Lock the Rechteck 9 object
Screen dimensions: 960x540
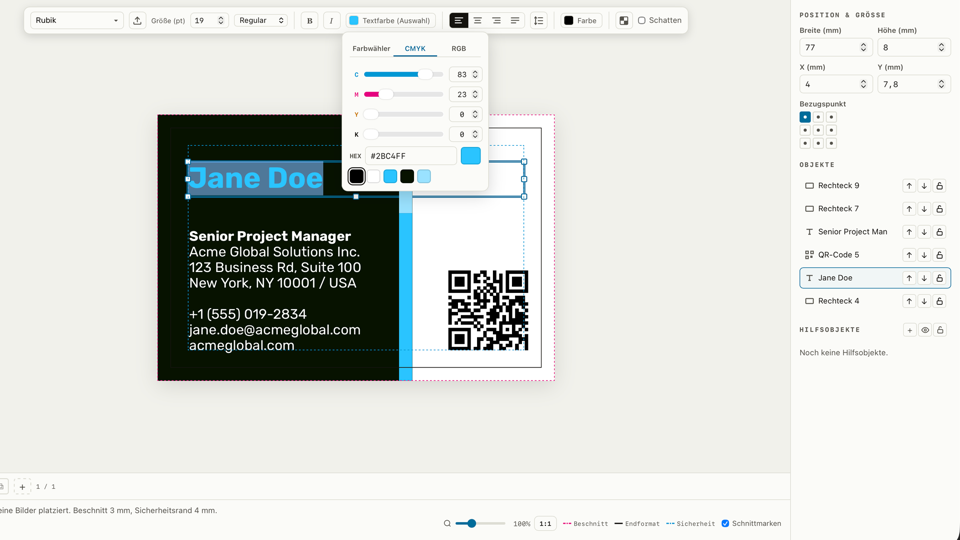(940, 186)
